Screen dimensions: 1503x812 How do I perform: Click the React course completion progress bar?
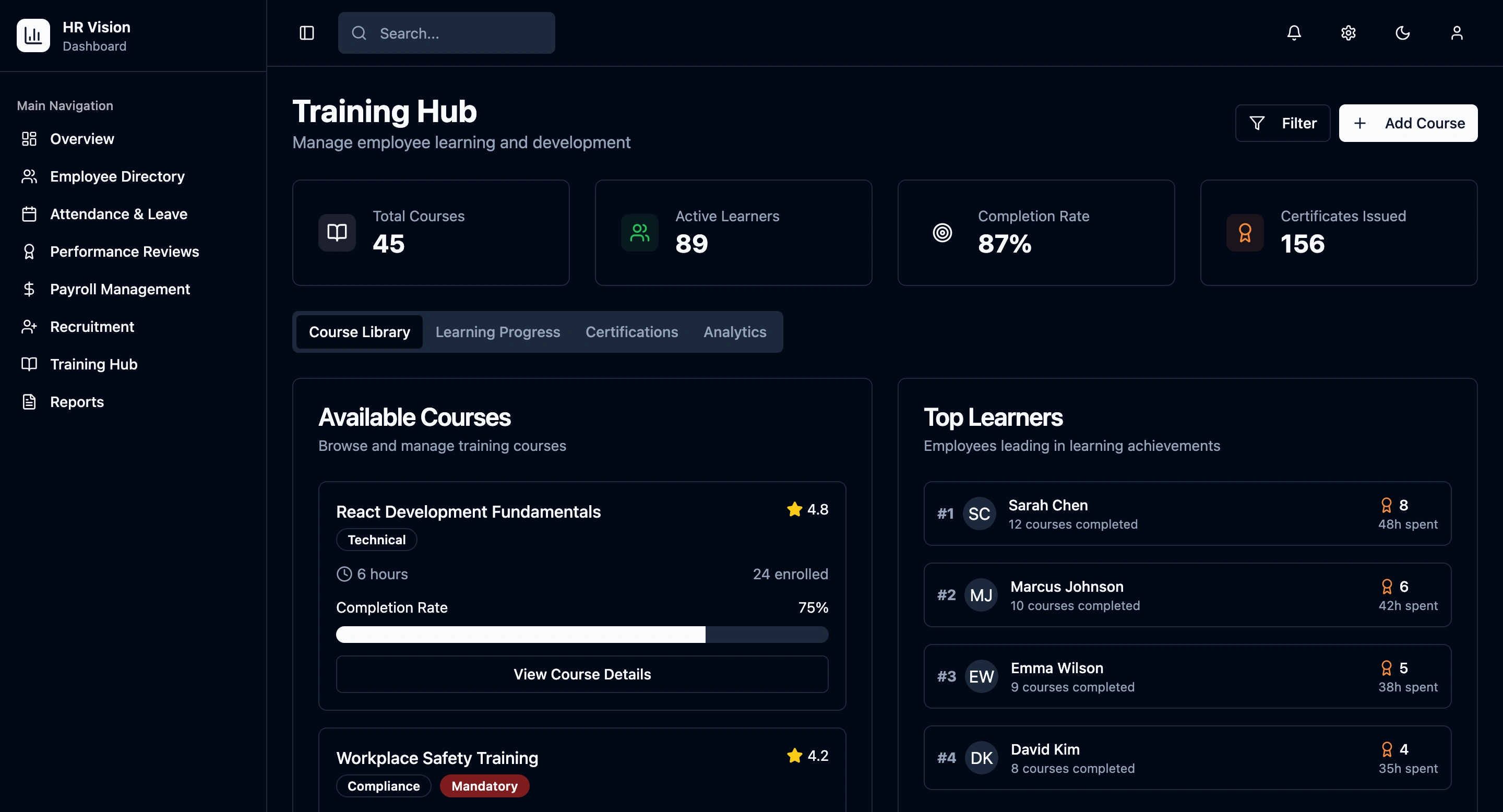click(582, 635)
